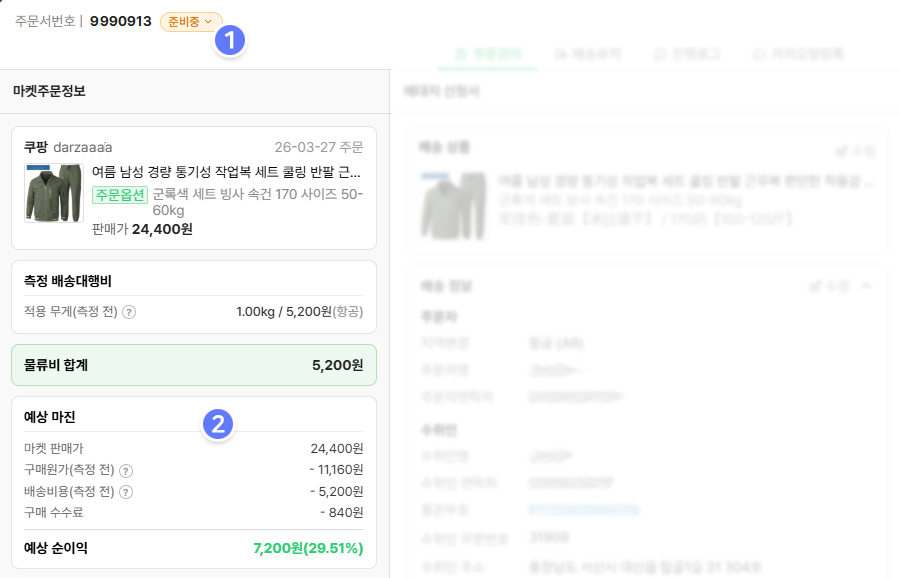The height and width of the screenshot is (578, 900).
Task: Click the 마켓주문정보 panel heading
Action: (49, 91)
